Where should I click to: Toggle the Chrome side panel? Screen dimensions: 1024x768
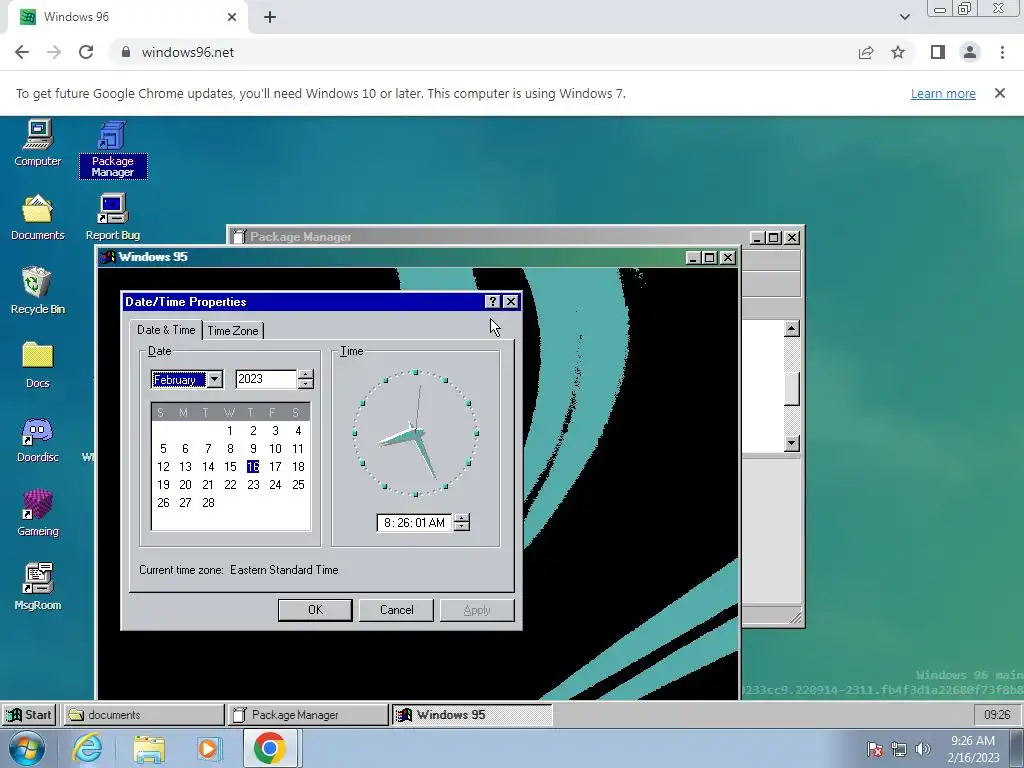pos(938,52)
